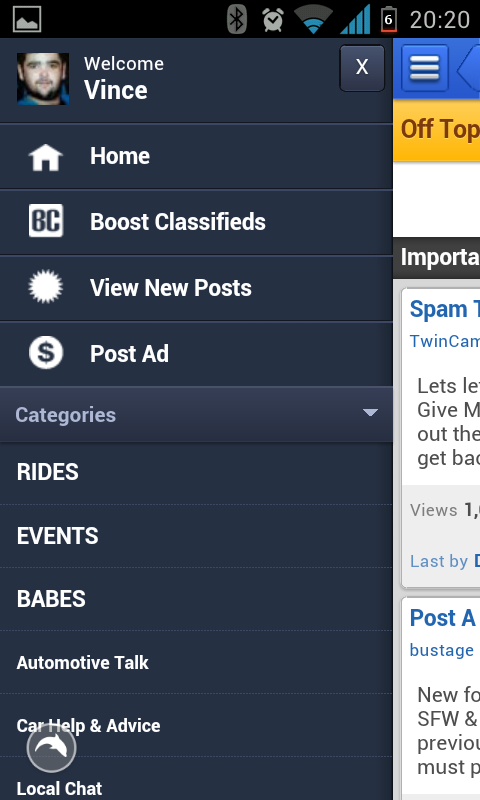Screen dimensions: 480x800
Task: Tap the View New Posts starburst icon
Action: pyautogui.click(x=45, y=286)
